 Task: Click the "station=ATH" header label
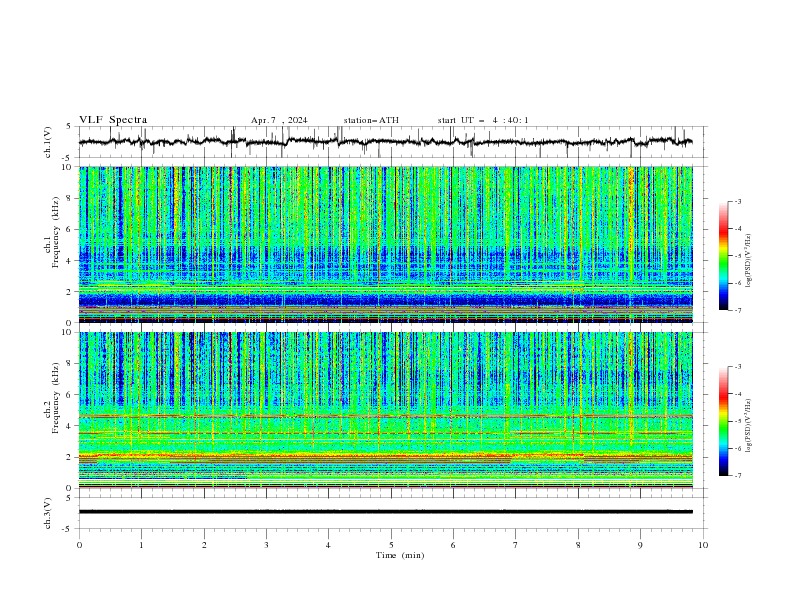[371, 120]
